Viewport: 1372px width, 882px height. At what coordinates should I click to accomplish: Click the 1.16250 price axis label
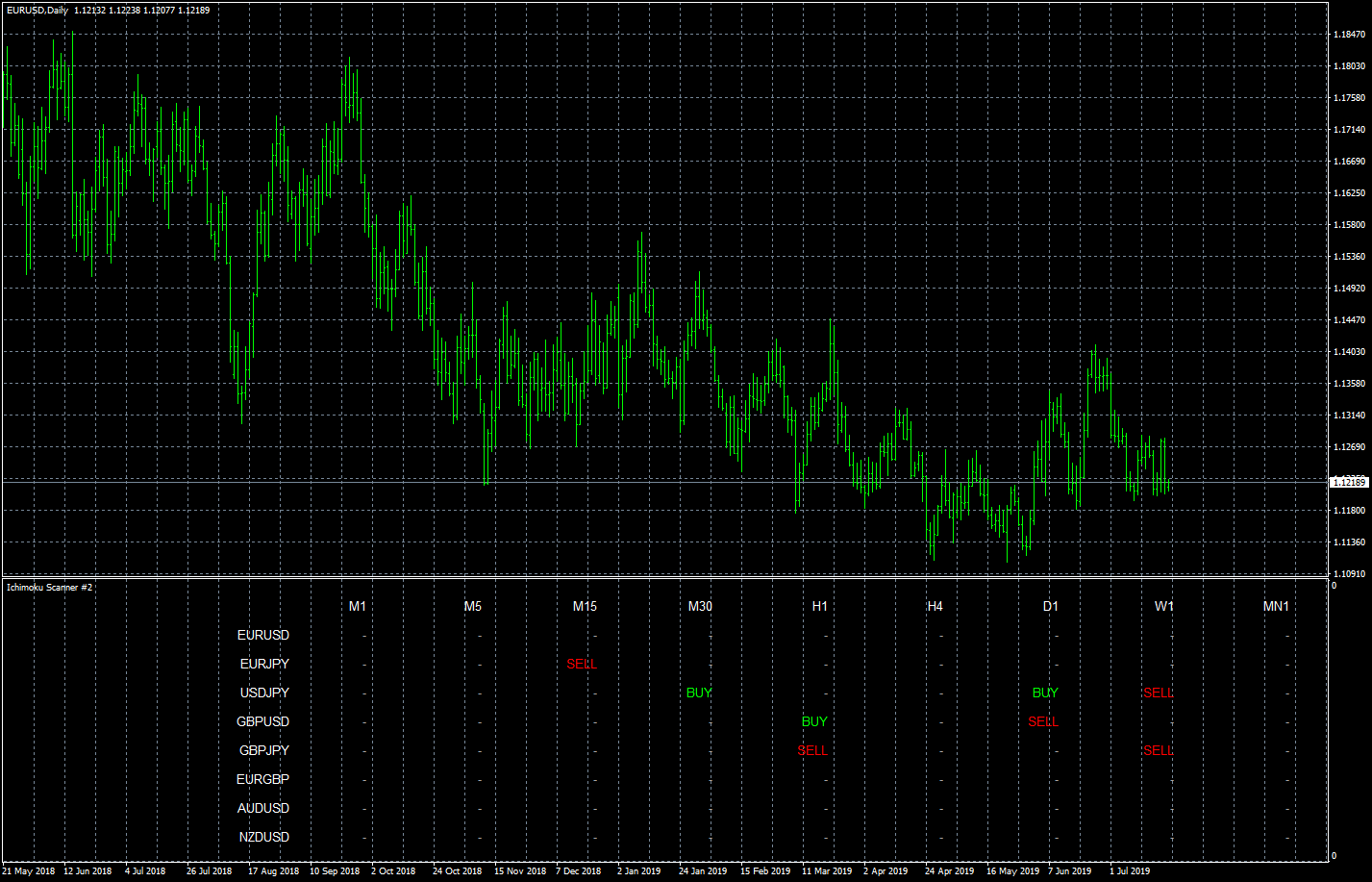point(1348,193)
